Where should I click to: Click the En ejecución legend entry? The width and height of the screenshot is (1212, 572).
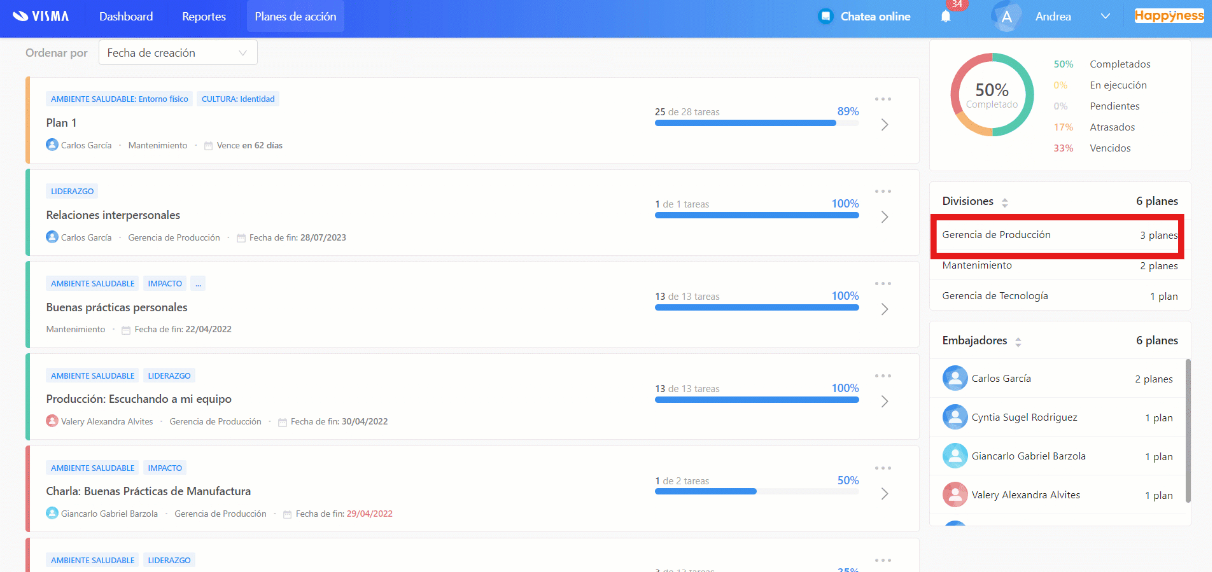1118,85
